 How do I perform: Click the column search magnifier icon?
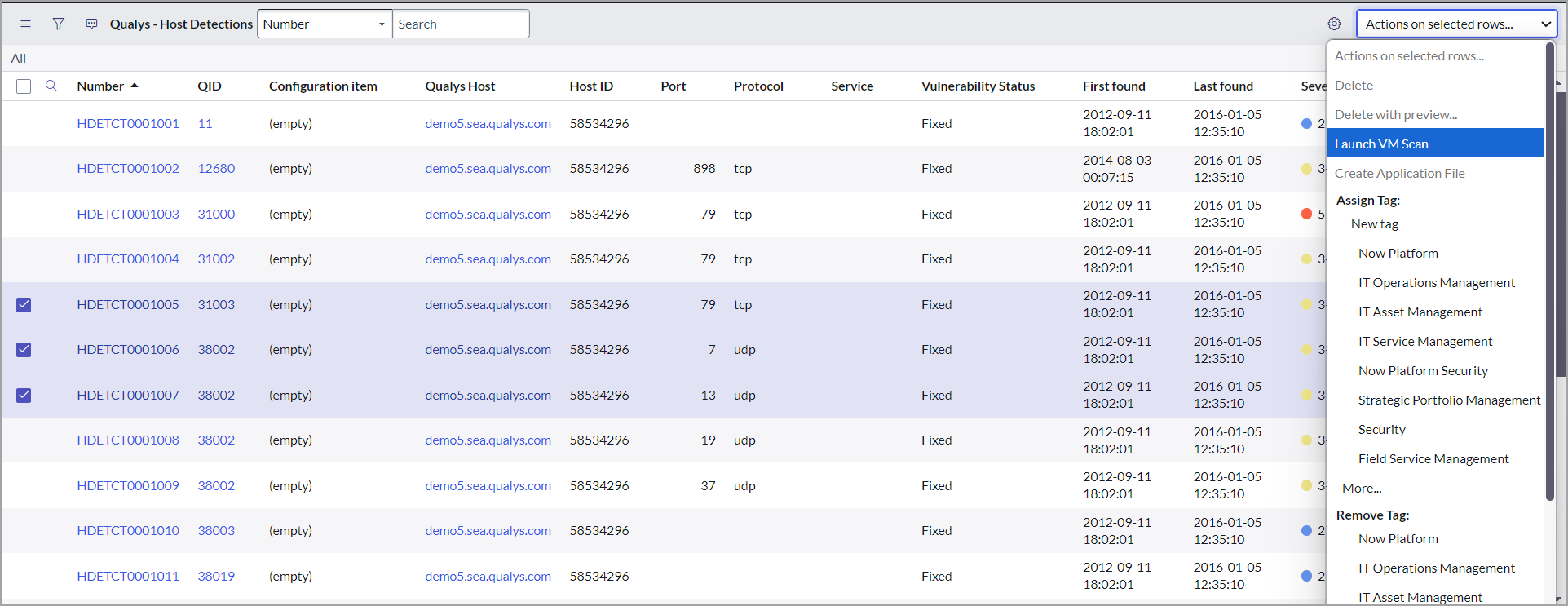click(51, 86)
